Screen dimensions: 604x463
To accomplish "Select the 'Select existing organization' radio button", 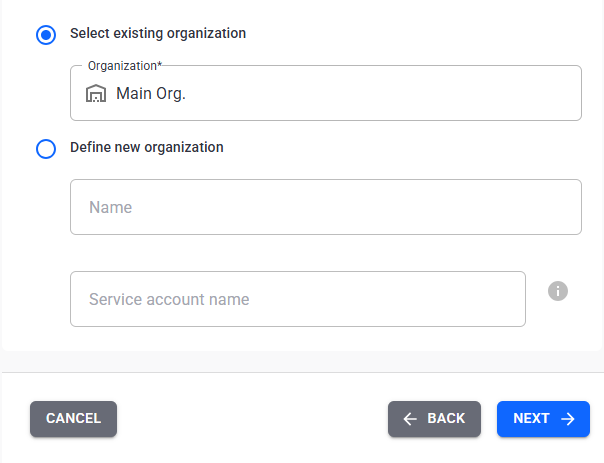I will (x=46, y=35).
